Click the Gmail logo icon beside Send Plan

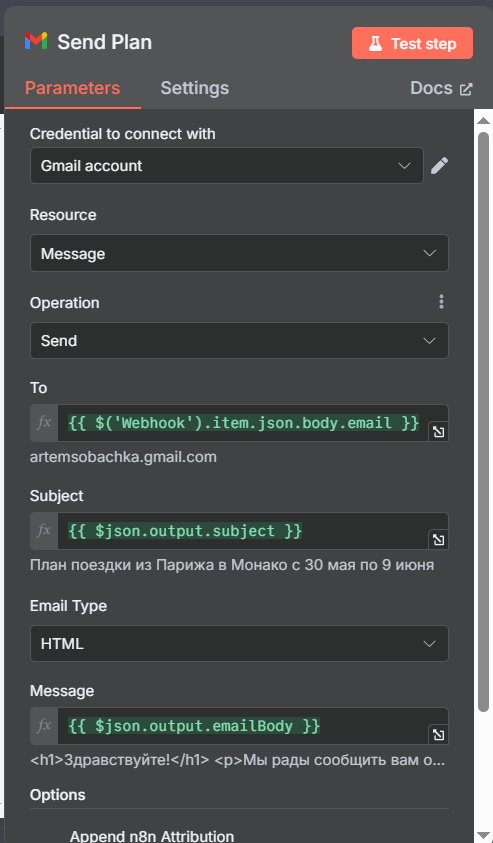coord(36,41)
